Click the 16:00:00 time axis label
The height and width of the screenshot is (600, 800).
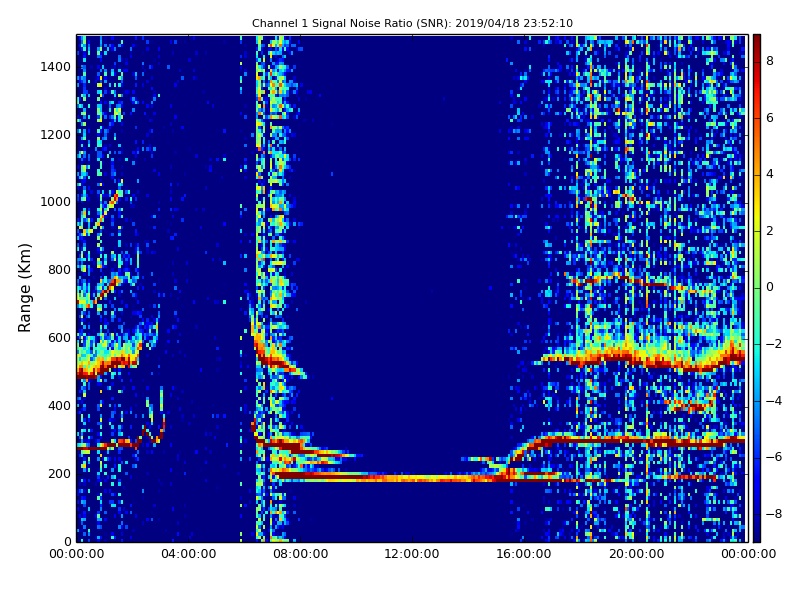[524, 554]
